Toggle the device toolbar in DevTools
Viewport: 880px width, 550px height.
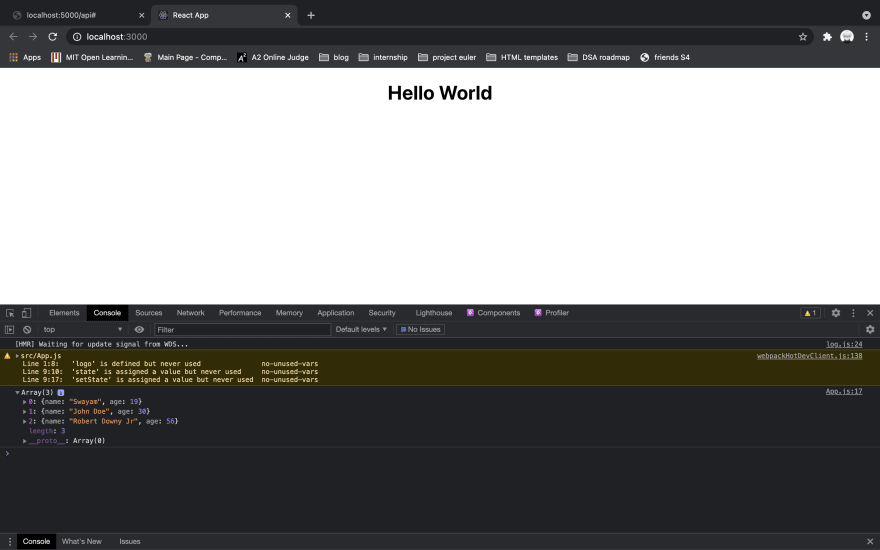[26, 313]
